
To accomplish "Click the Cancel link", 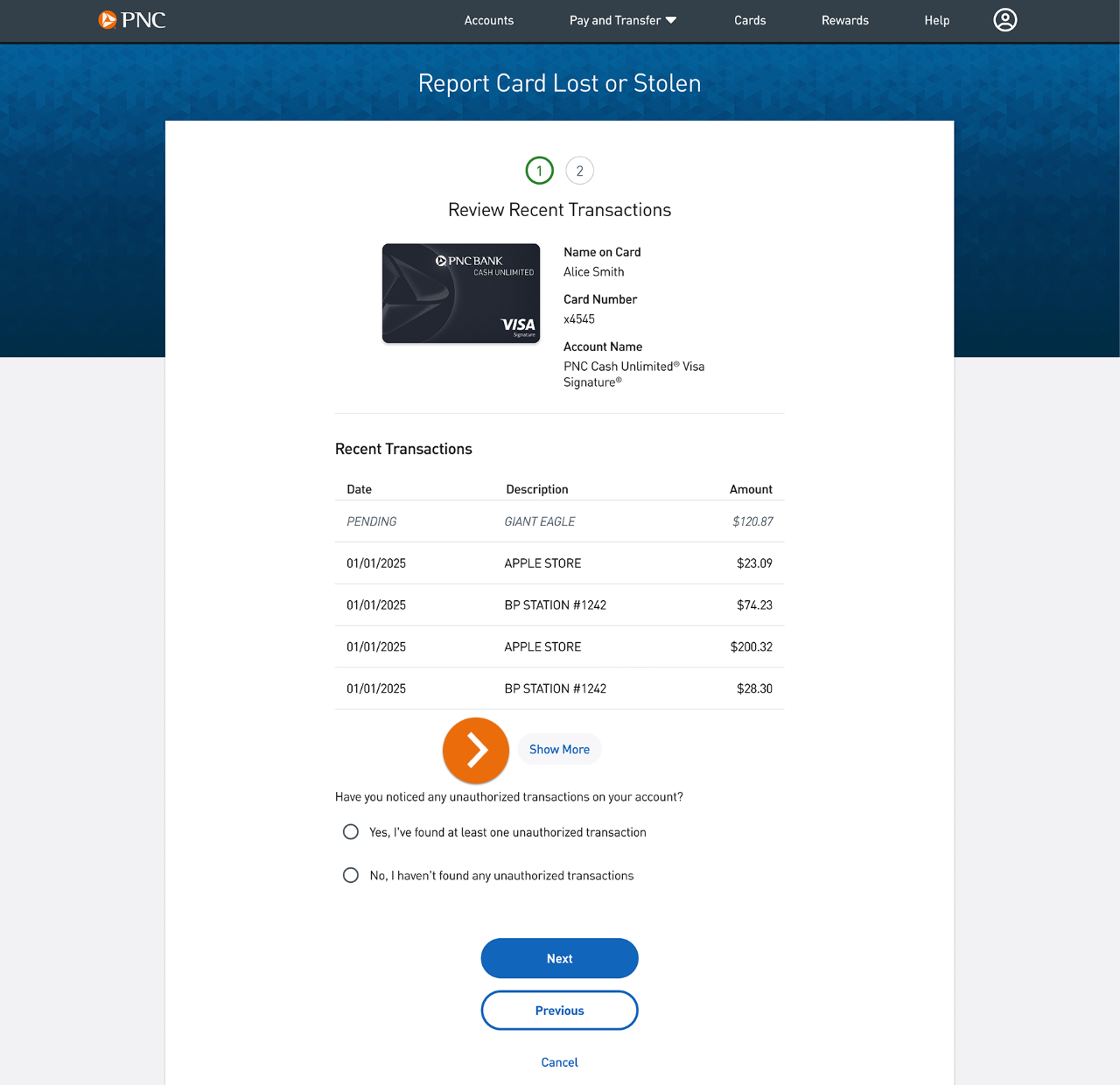I will (x=560, y=1062).
